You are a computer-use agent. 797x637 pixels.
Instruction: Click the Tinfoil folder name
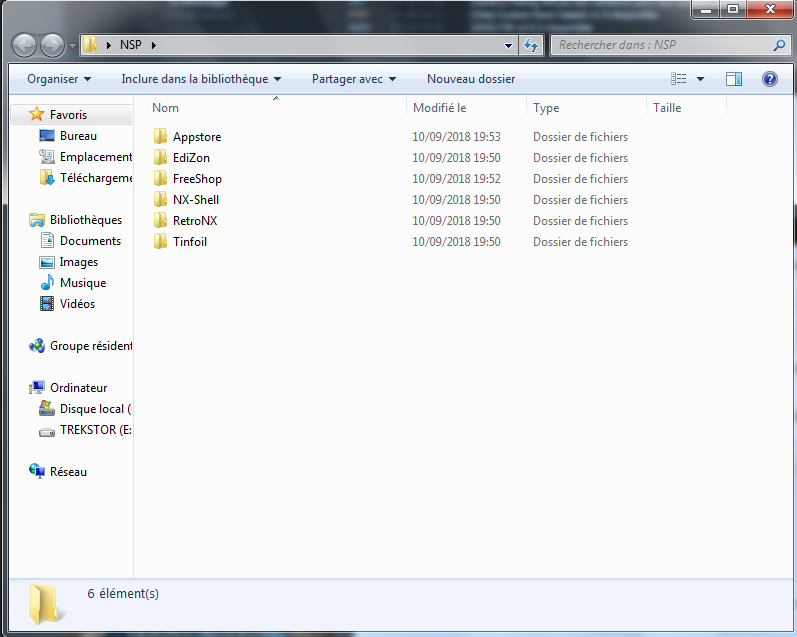[x=190, y=241]
